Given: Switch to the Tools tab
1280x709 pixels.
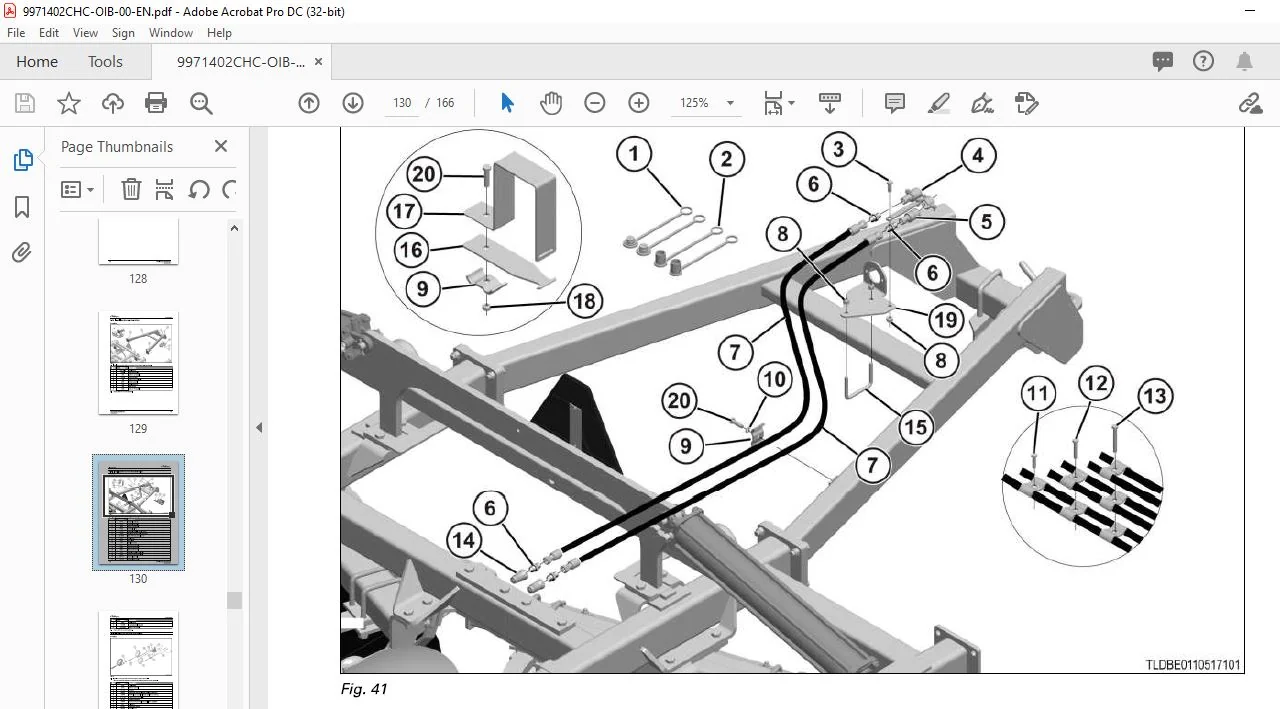Looking at the screenshot, I should click(105, 62).
